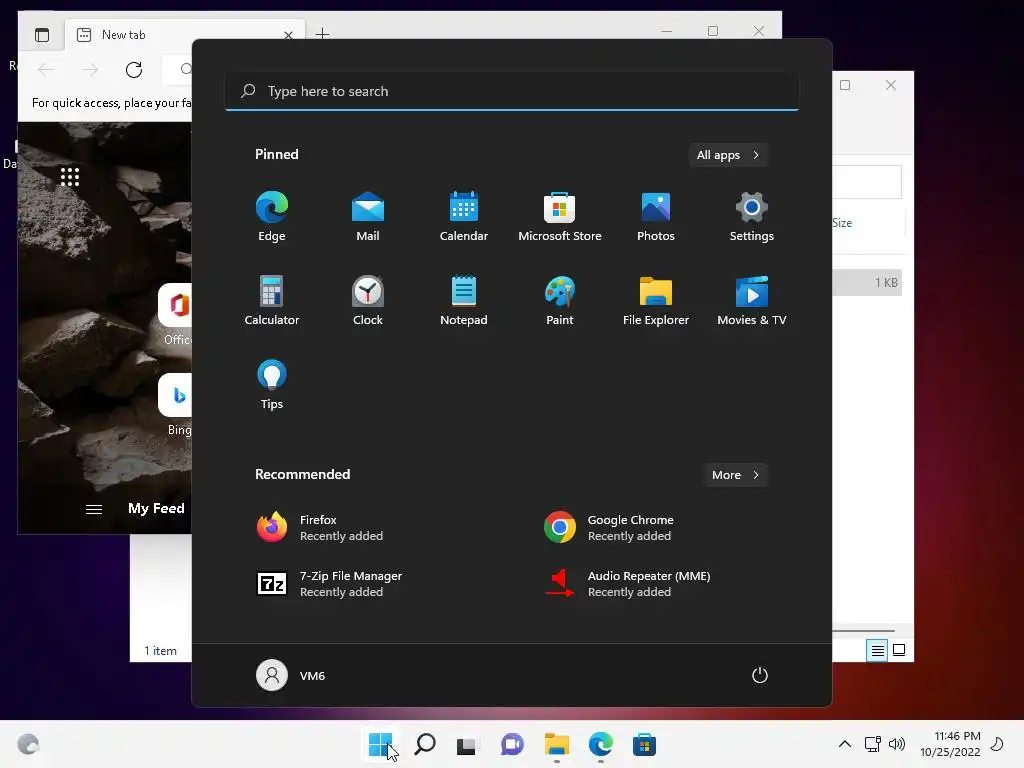This screenshot has width=1024, height=768.
Task: Switch File Explorer to large icons view
Action: [899, 650]
